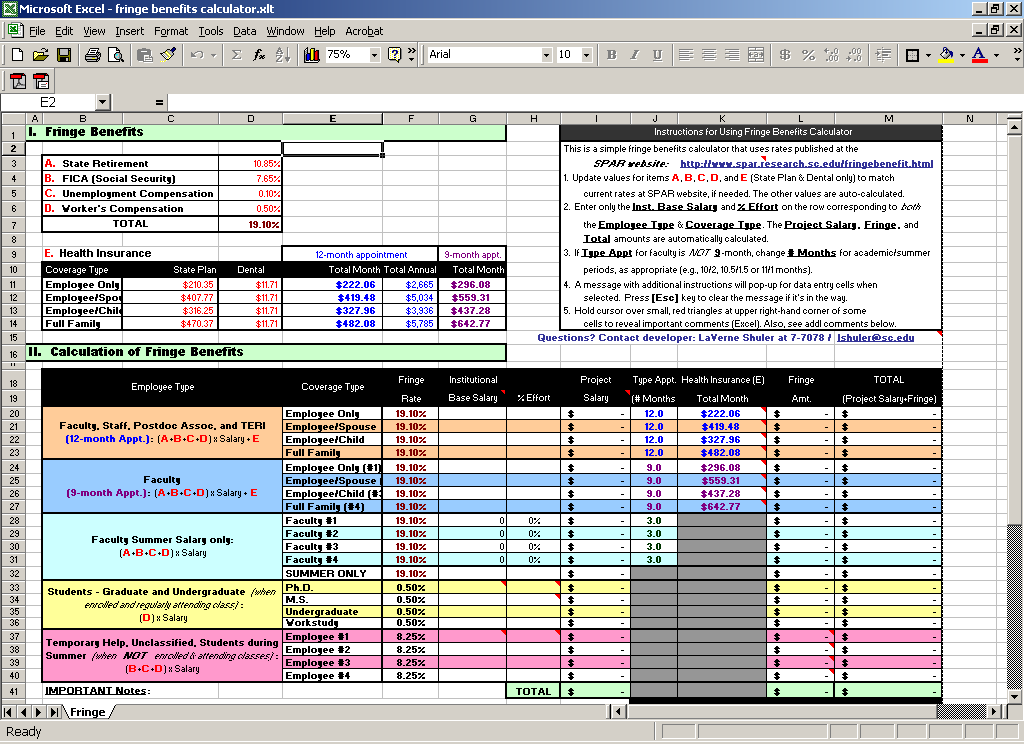The width and height of the screenshot is (1024, 744).
Task: Open the Name Box dropdown arrow
Action: [103, 103]
